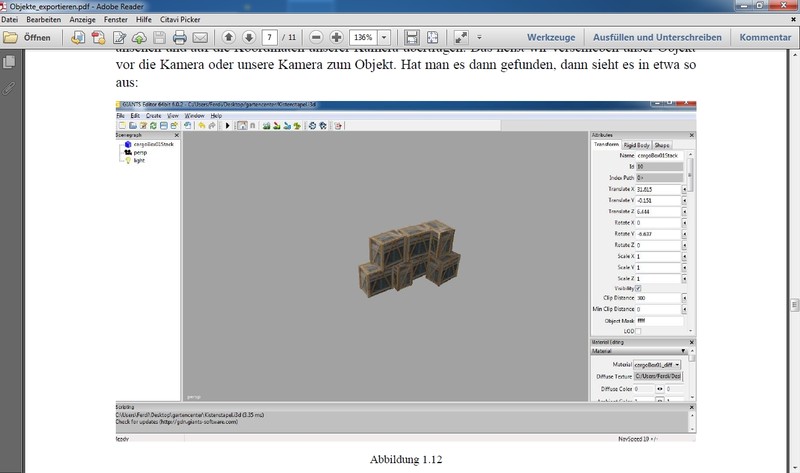
Task: Click the Öffnen folder button
Action: click(27, 38)
